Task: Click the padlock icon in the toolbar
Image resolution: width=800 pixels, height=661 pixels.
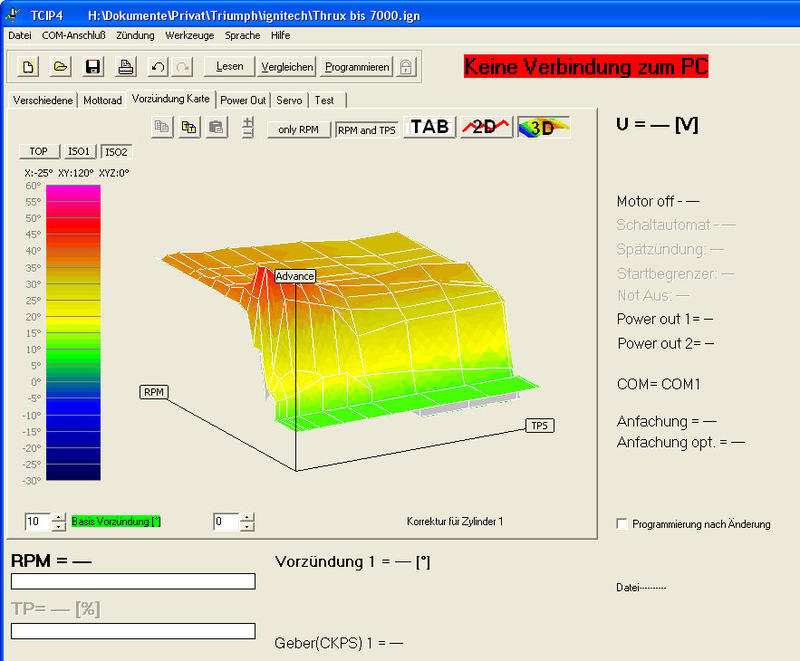Action: click(x=406, y=67)
